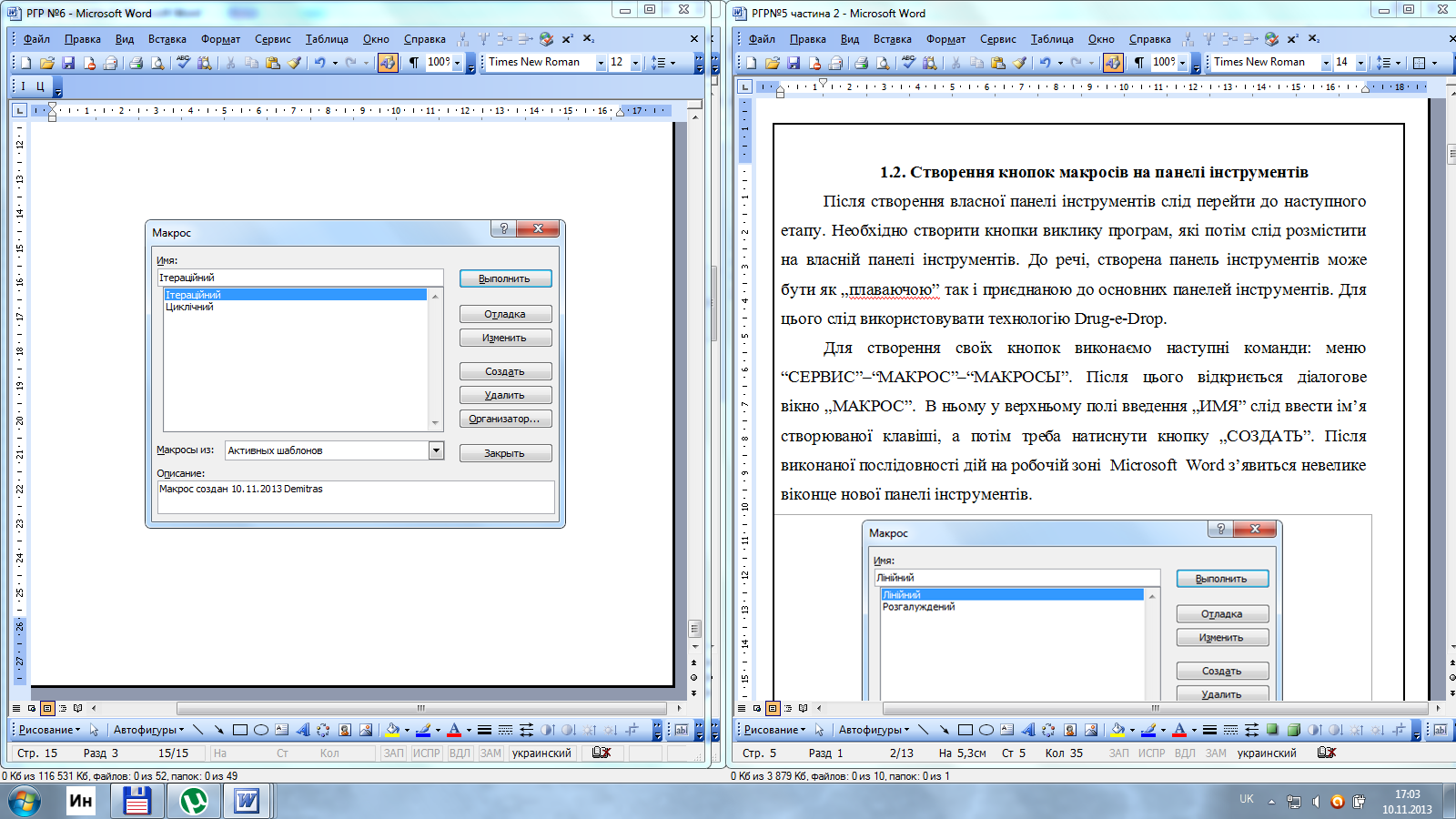Toggle ВДЛ extend selection in РГРN₂5 status bar
This screenshot has height=819, width=1456.
tap(1185, 753)
